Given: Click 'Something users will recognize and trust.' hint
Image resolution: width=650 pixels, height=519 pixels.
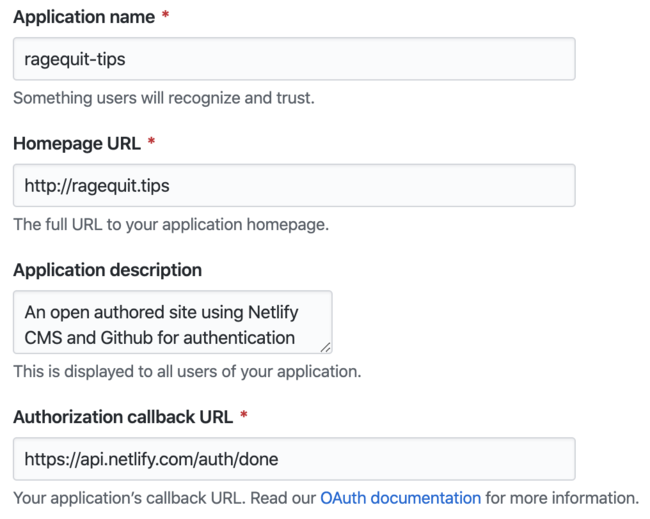Looking at the screenshot, I should tap(164, 98).
